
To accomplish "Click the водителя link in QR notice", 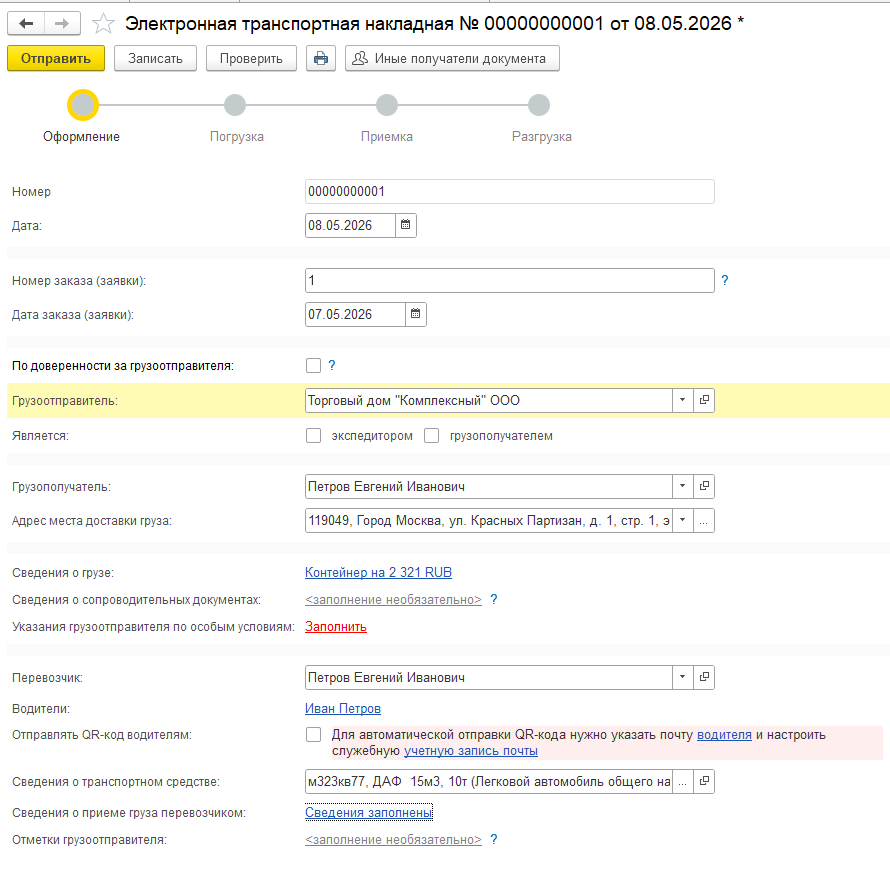I will click(724, 735).
